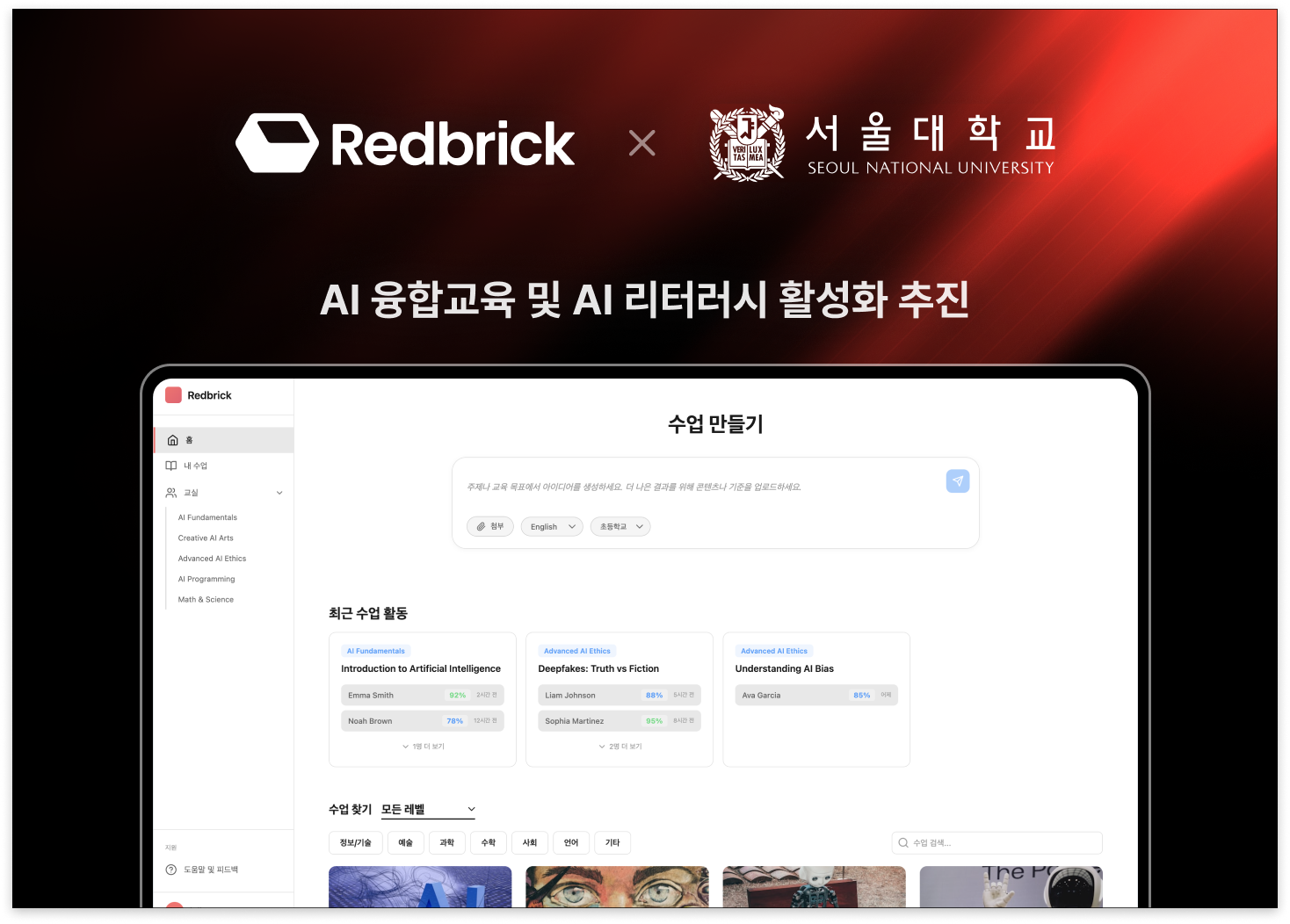
Task: Switch to the Math & Science classroom
Action: [205, 599]
